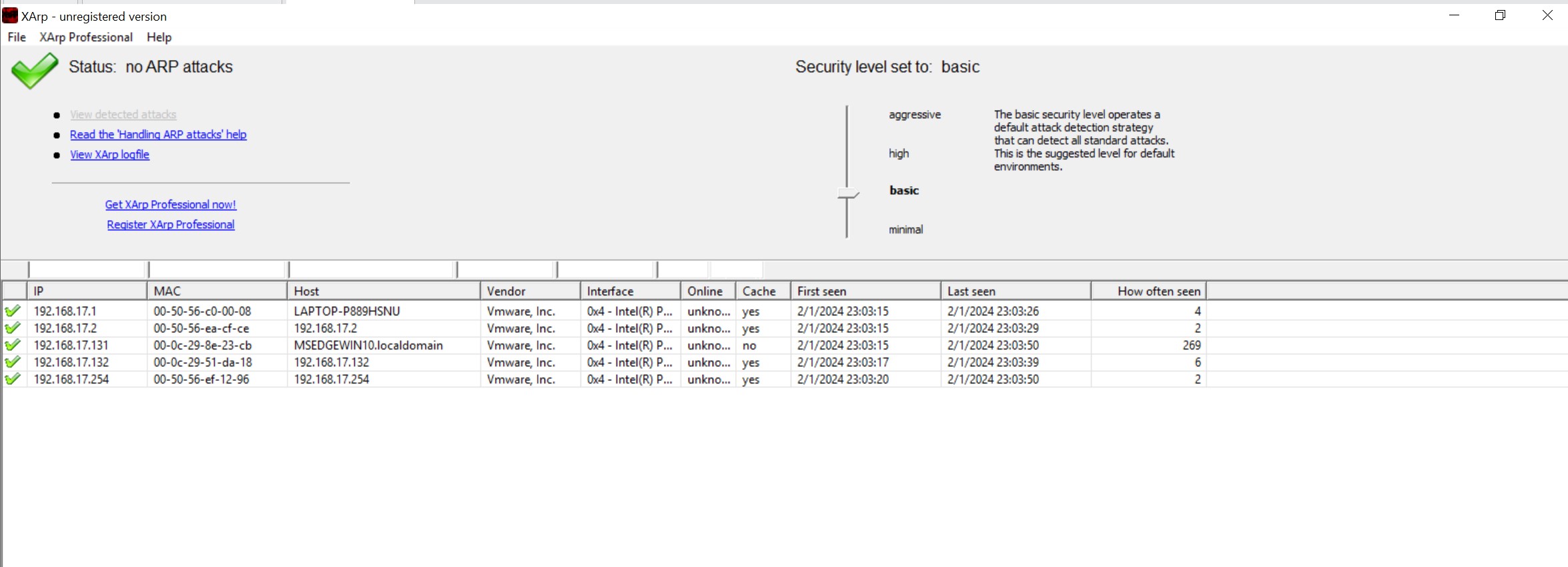Screen dimensions: 1568x567
Task: Click green checkmark icon for 192.168.17.132
Action: [x=13, y=362]
